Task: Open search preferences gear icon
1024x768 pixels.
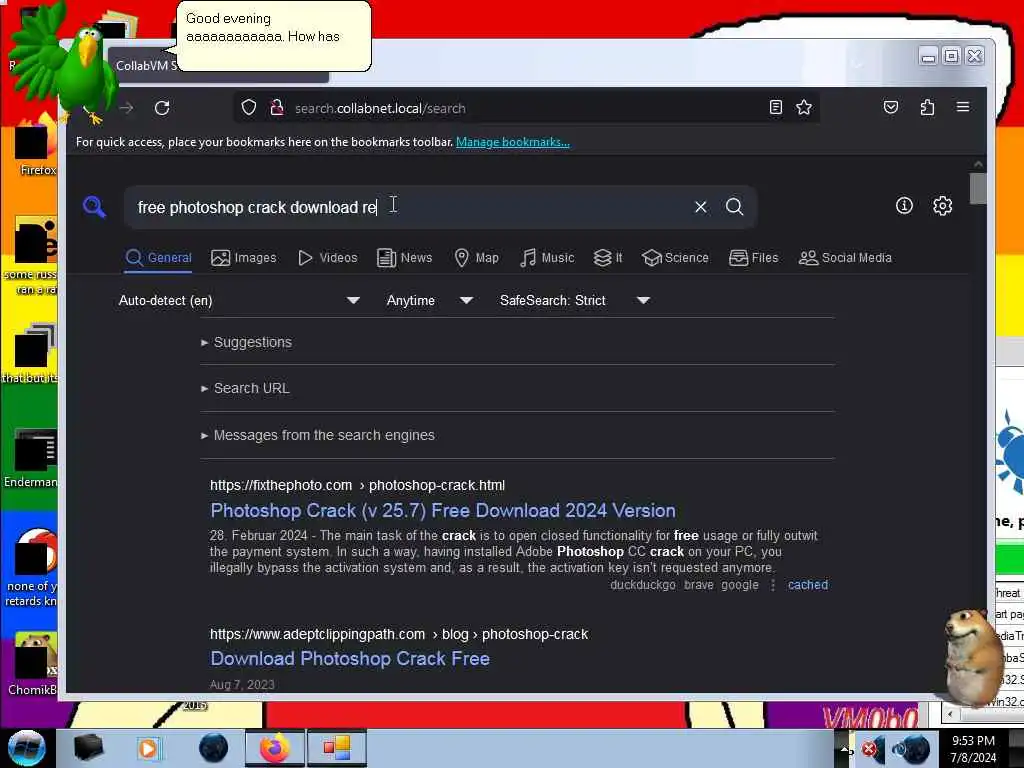Action: 942,206
